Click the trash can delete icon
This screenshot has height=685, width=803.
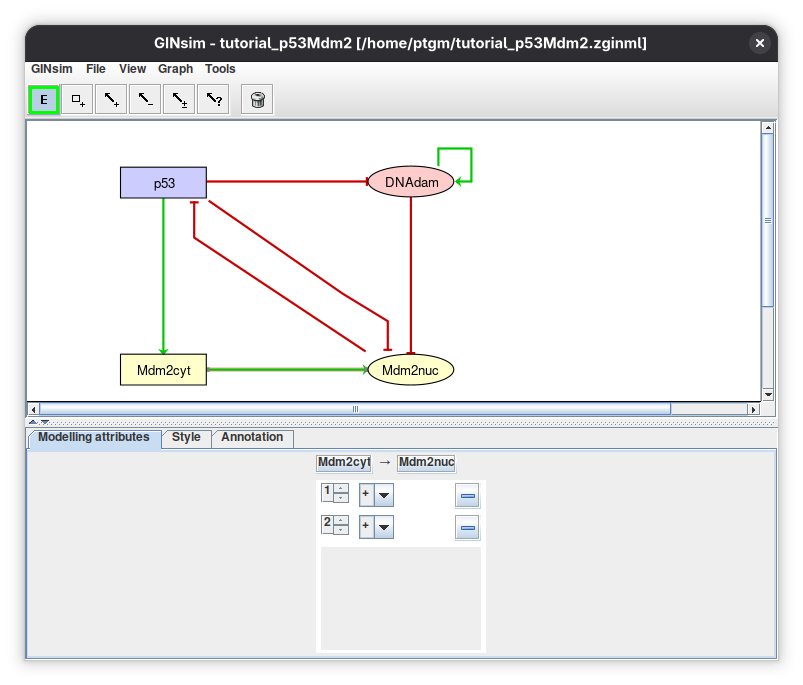click(257, 99)
